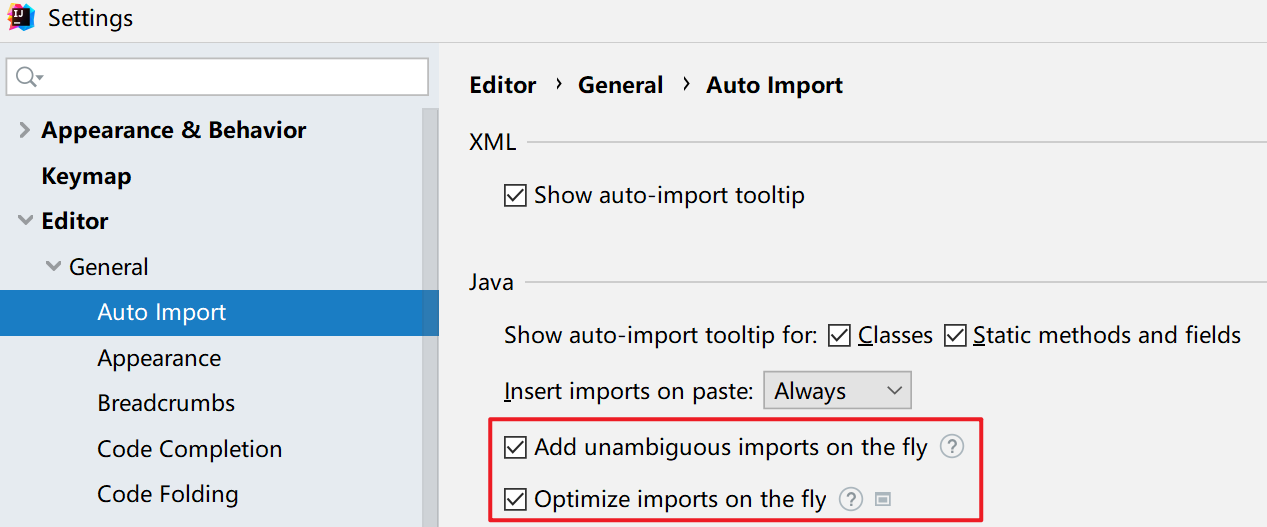Image resolution: width=1267 pixels, height=527 pixels.
Task: Go to Breadcrumbs settings page
Action: point(166,403)
